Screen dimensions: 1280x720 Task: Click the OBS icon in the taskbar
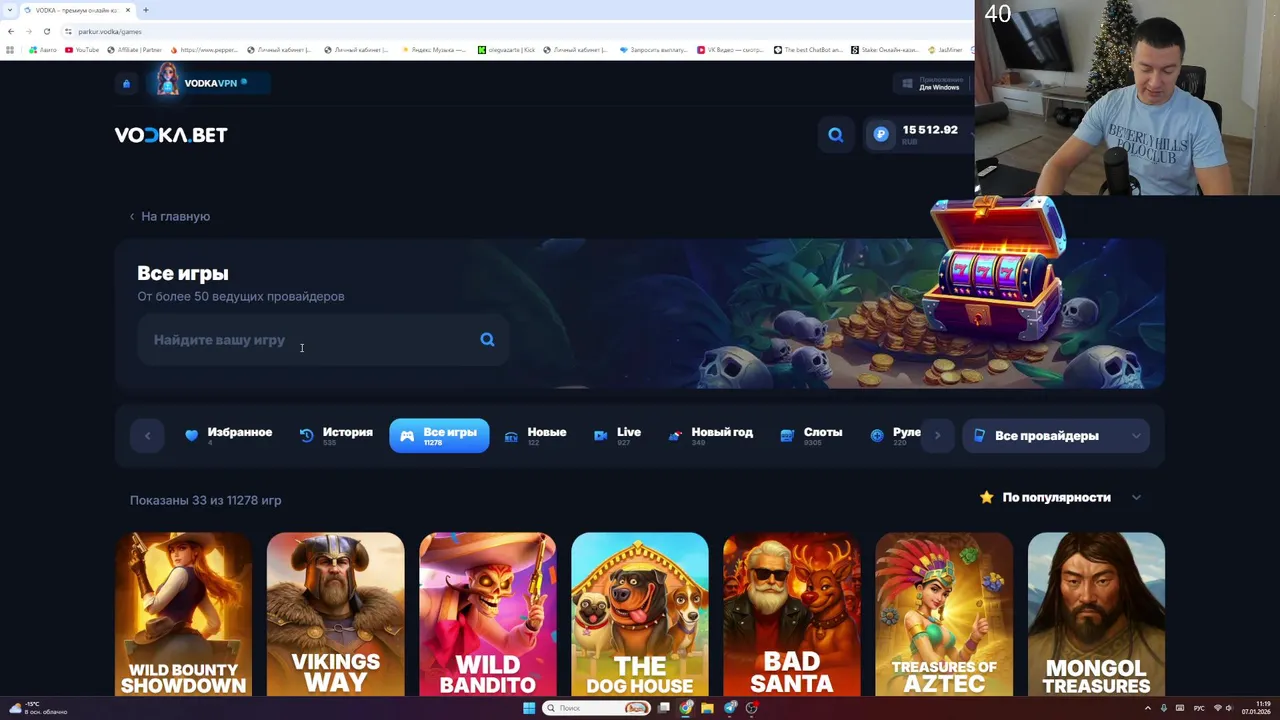pos(752,708)
